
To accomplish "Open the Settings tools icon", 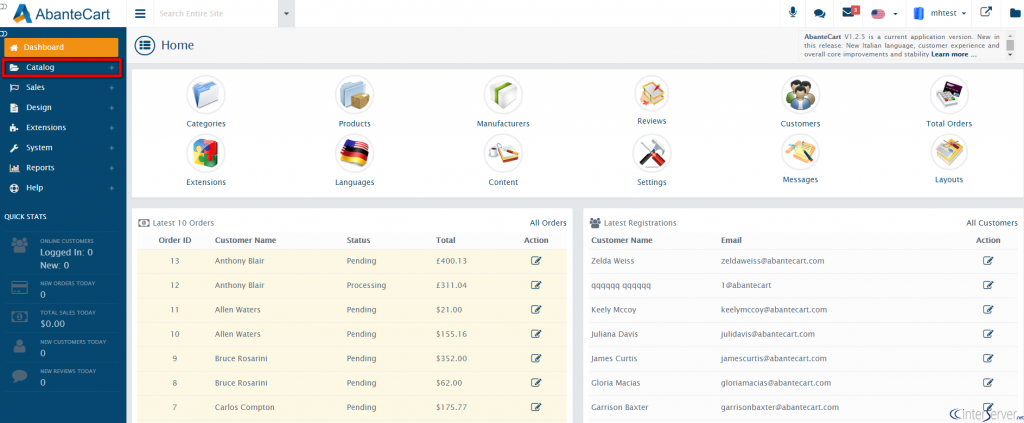I will (x=652, y=153).
